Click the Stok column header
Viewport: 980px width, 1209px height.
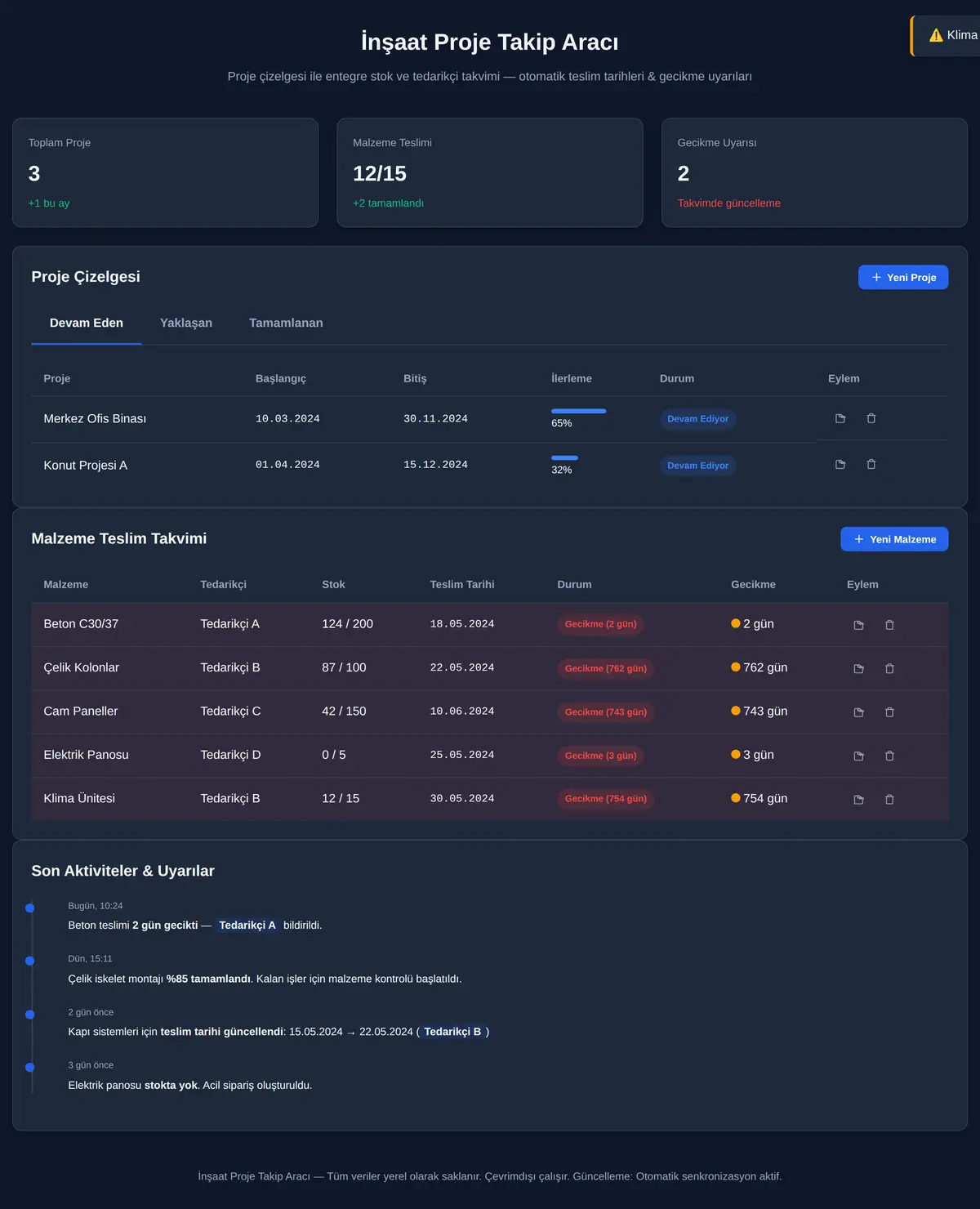(333, 584)
